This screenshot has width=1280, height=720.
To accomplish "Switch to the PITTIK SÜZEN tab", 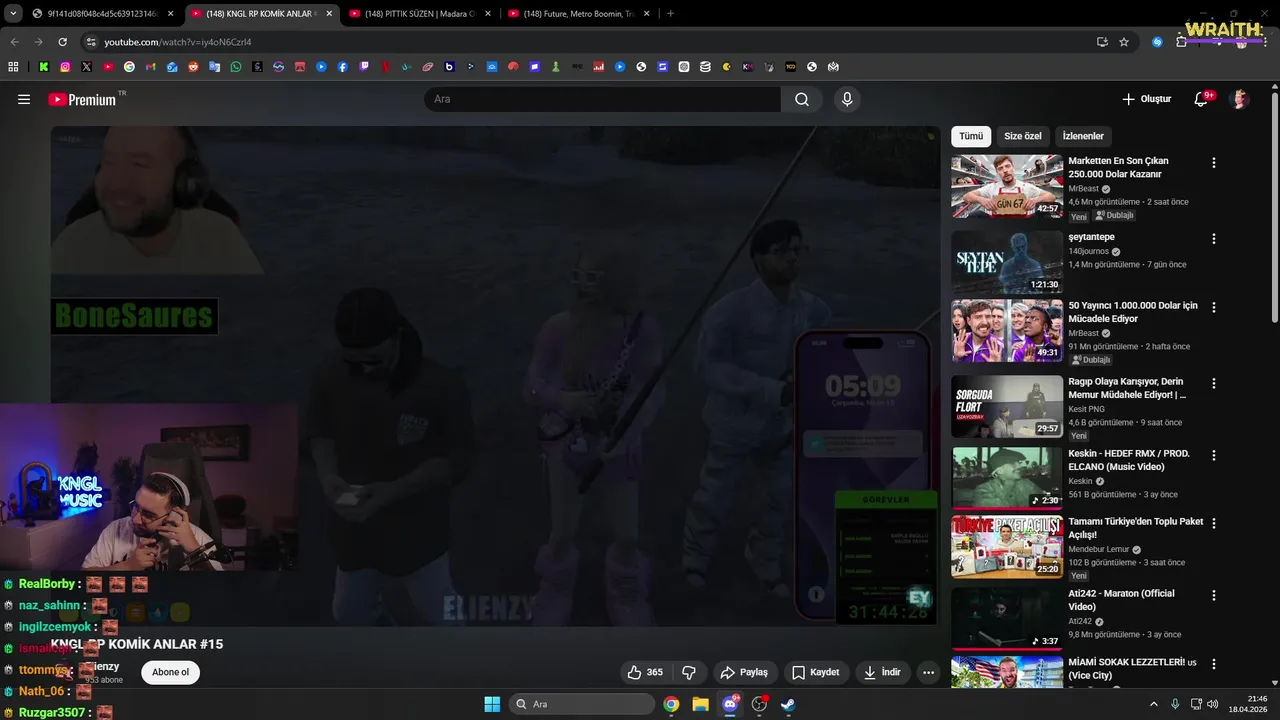I will pos(420,14).
